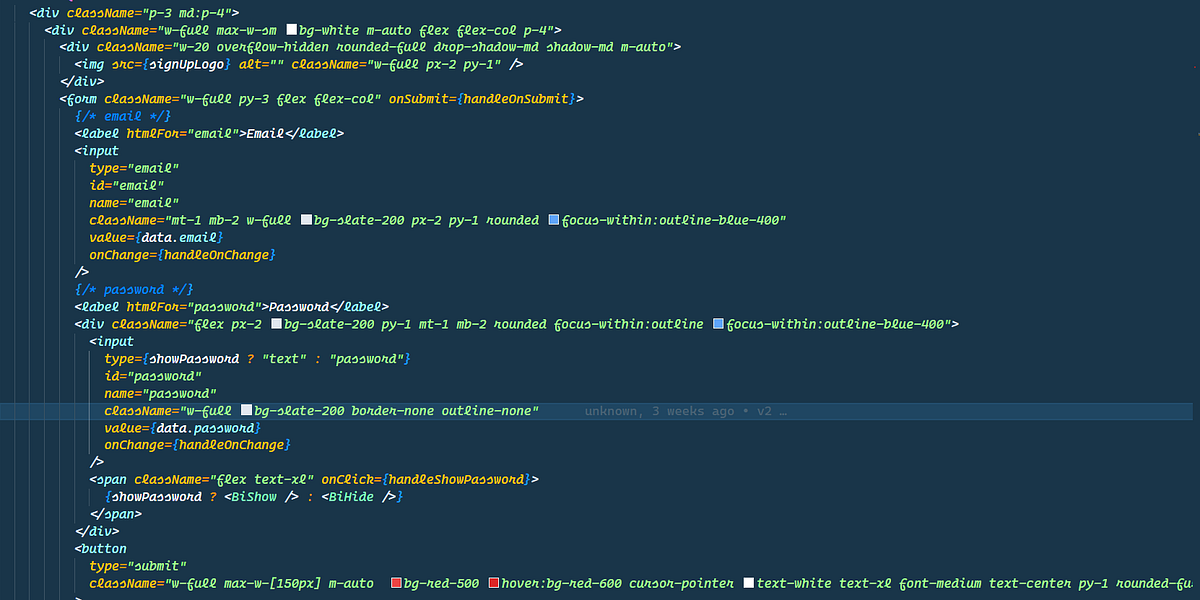Select the BiShow component name

254,496
